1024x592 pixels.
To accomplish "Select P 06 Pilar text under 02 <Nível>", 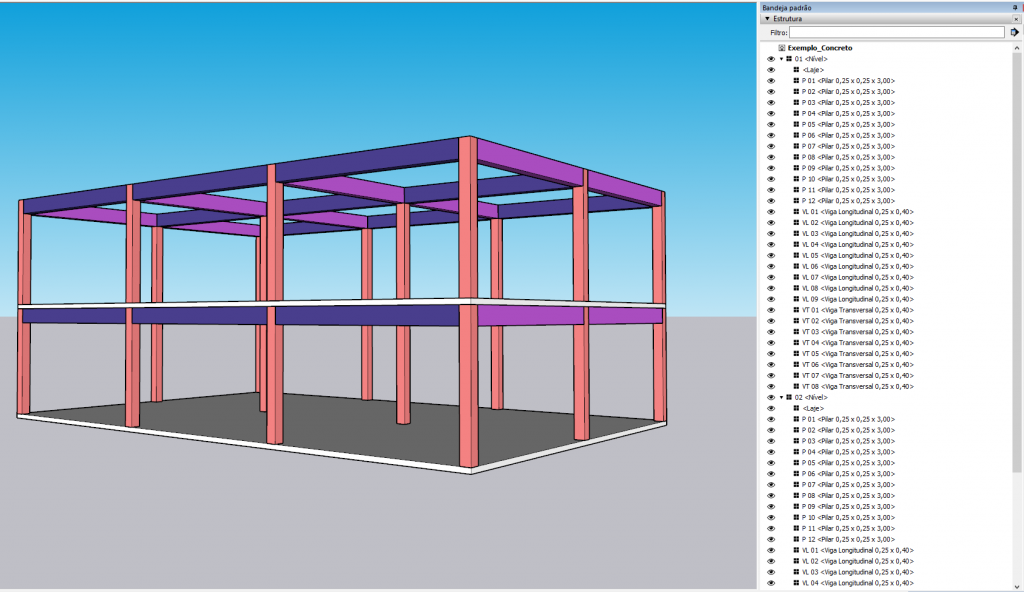I will (848, 474).
